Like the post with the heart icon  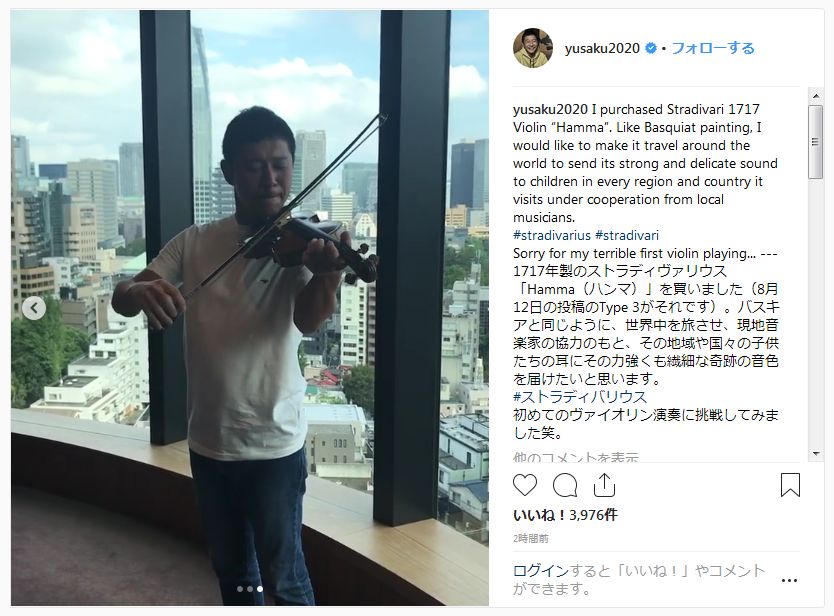point(524,485)
